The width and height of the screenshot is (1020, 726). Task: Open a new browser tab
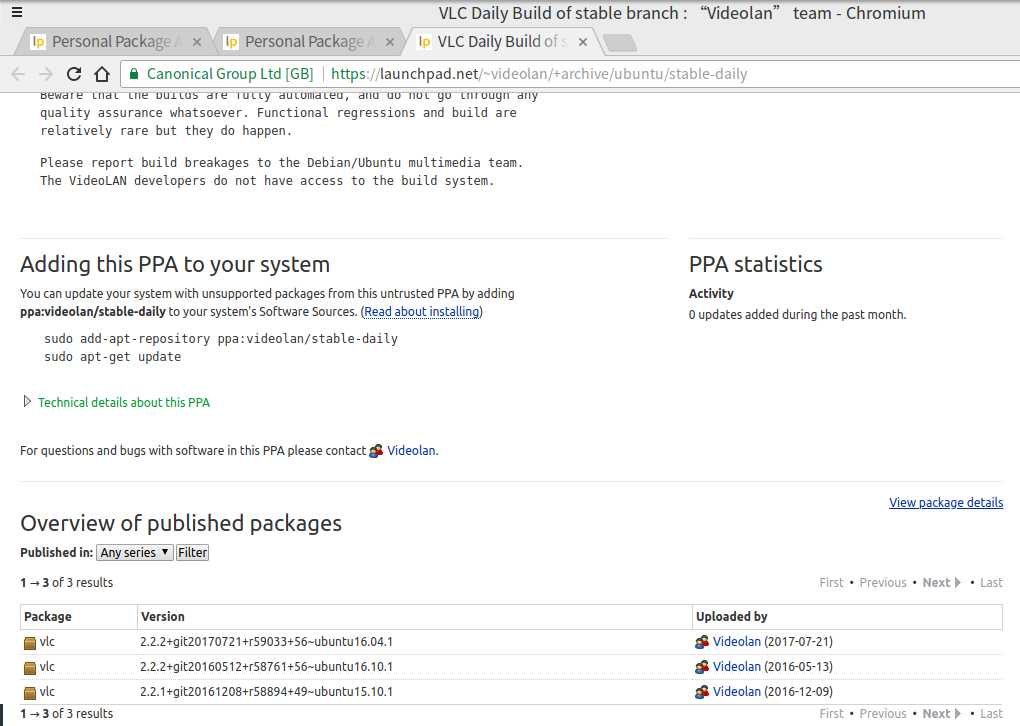click(621, 42)
